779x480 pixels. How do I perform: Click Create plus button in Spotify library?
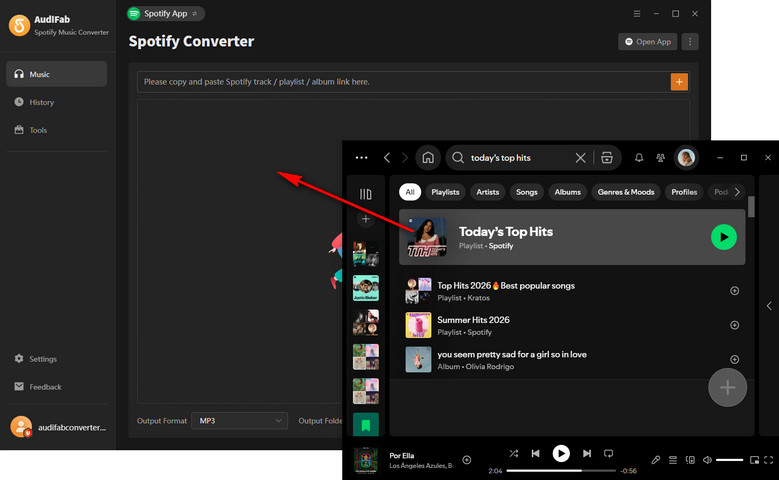click(x=366, y=219)
